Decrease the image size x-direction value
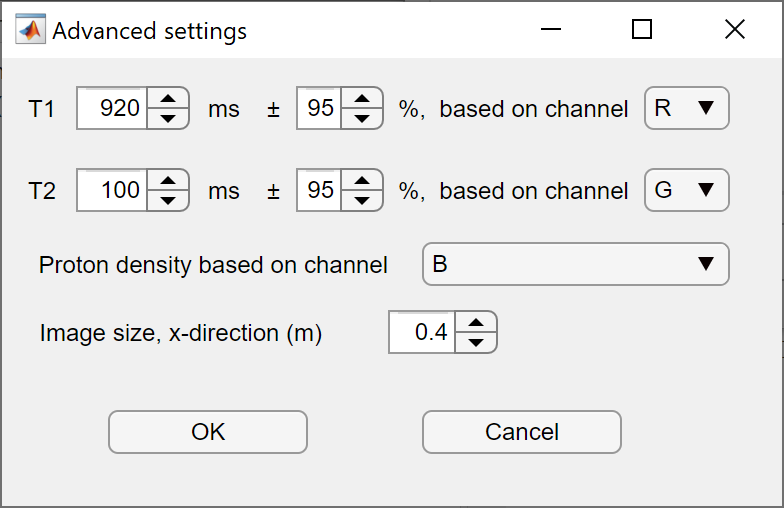The width and height of the screenshot is (784, 508). tap(476, 342)
